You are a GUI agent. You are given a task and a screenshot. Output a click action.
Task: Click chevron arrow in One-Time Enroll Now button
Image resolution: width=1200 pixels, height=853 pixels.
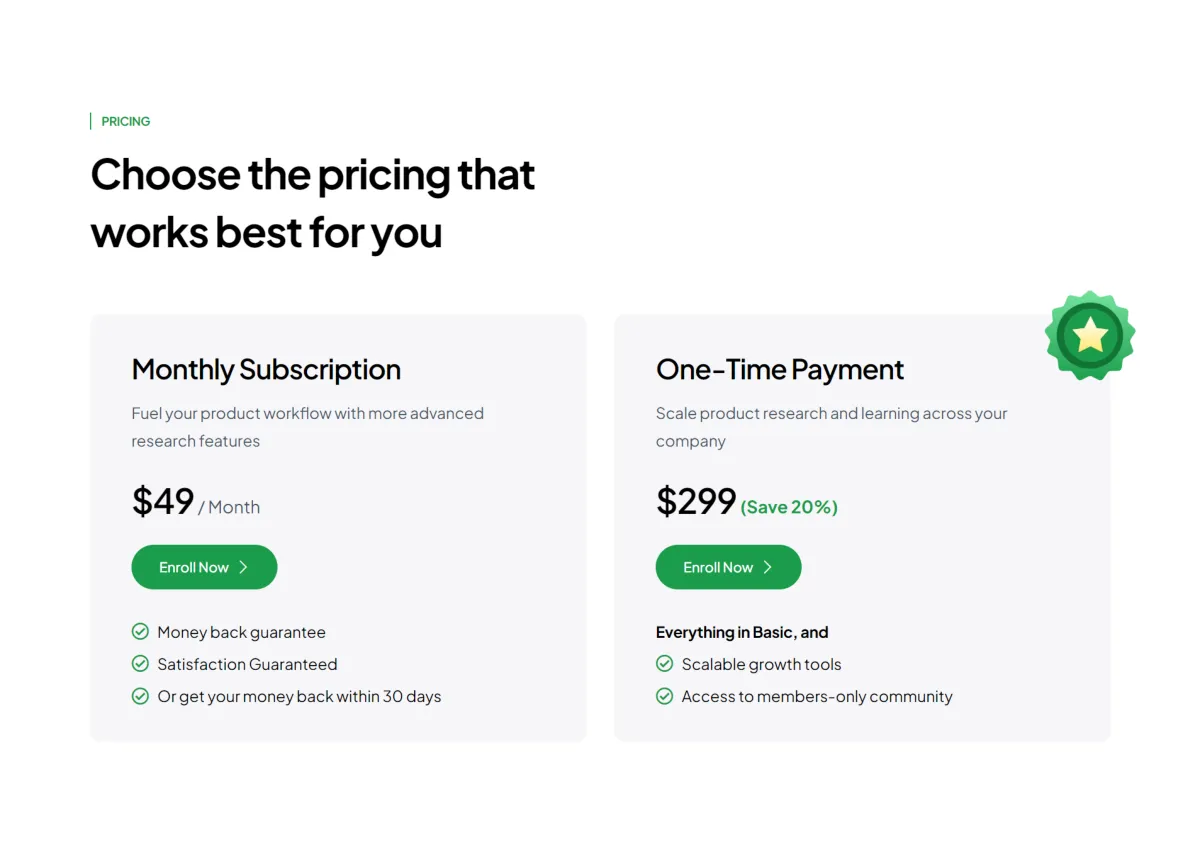tap(767, 567)
